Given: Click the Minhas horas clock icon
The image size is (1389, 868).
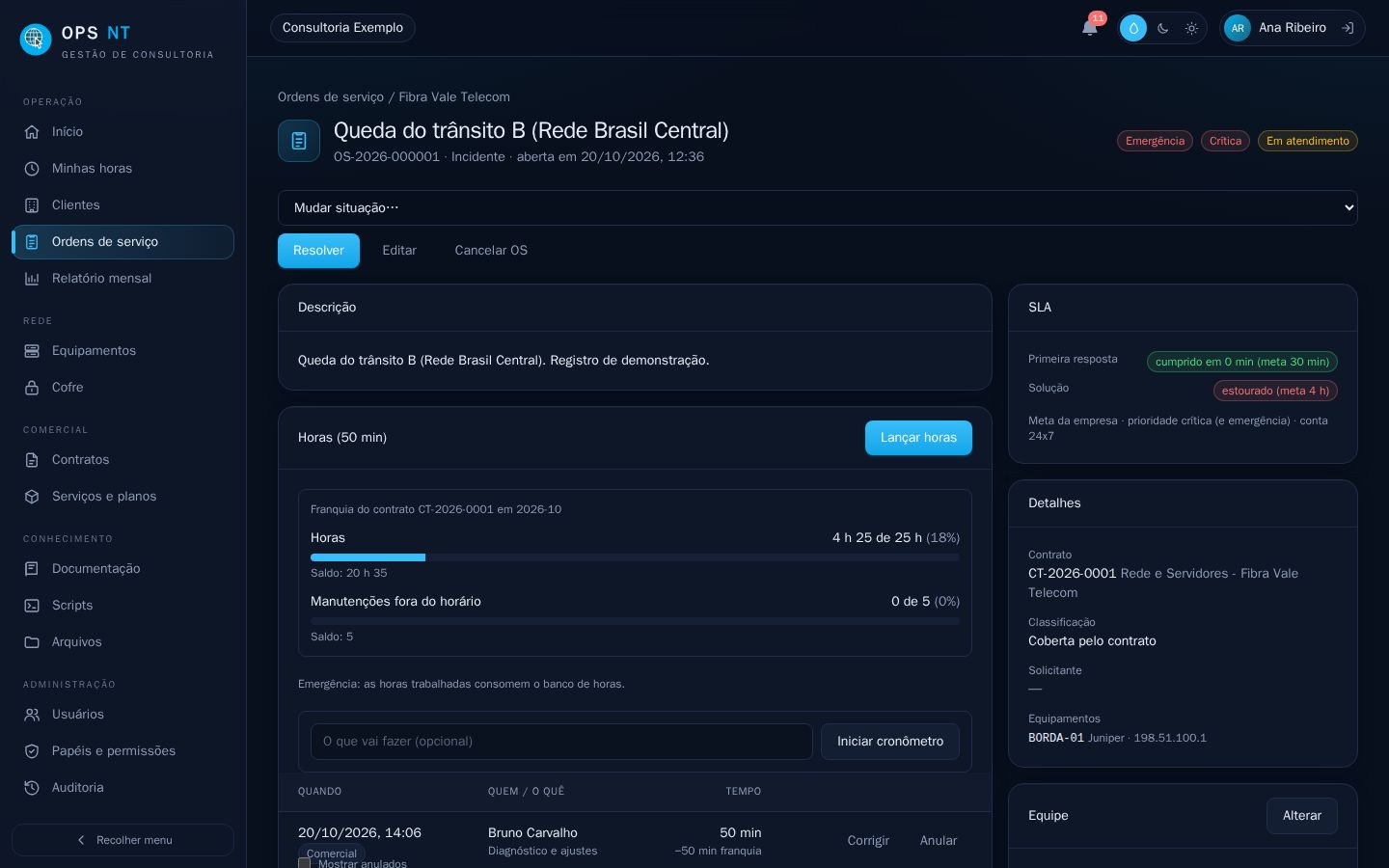Looking at the screenshot, I should [32, 169].
